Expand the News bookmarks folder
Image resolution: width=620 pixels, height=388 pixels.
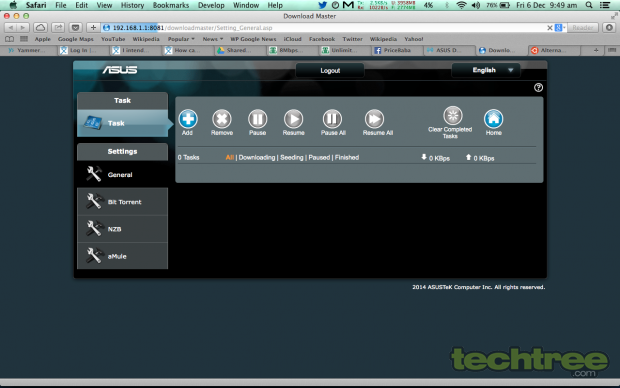tap(213, 39)
